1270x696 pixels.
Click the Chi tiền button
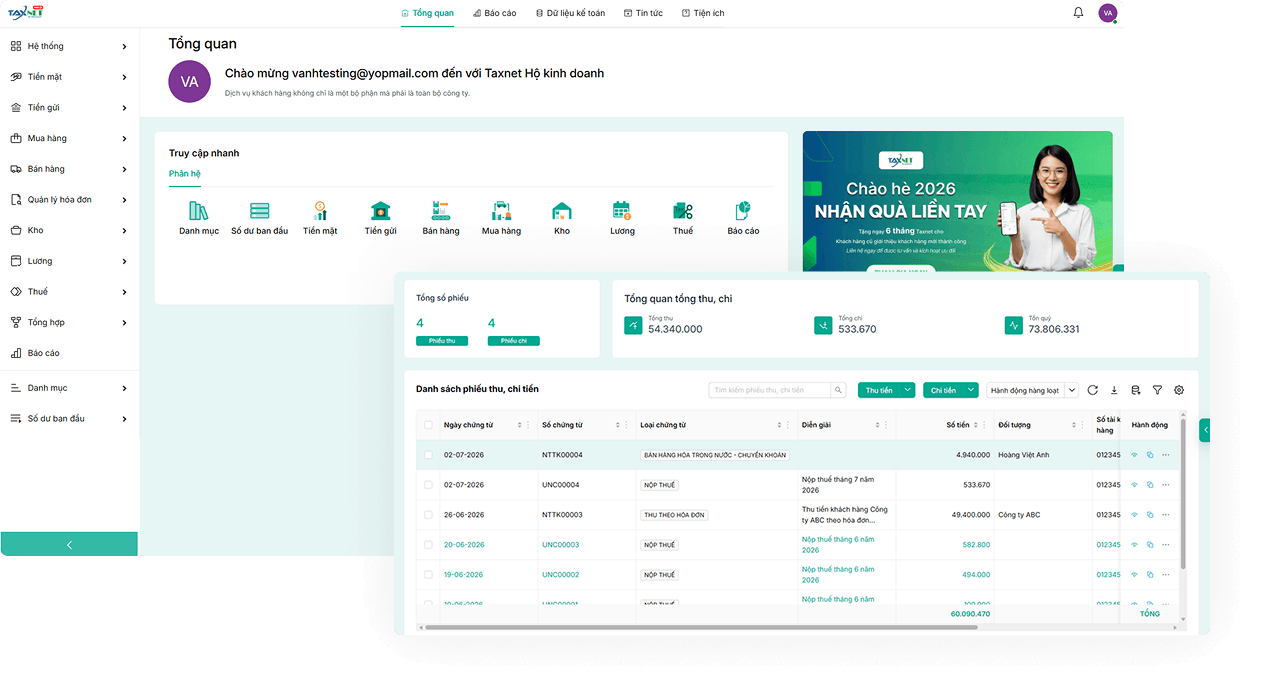(943, 390)
